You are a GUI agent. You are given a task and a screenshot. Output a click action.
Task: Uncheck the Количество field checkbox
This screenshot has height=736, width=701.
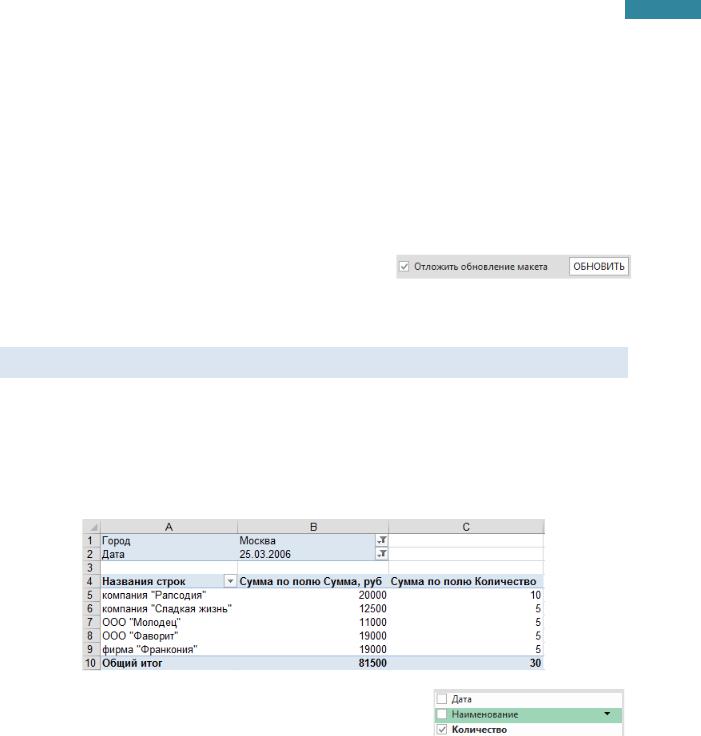pos(442,729)
